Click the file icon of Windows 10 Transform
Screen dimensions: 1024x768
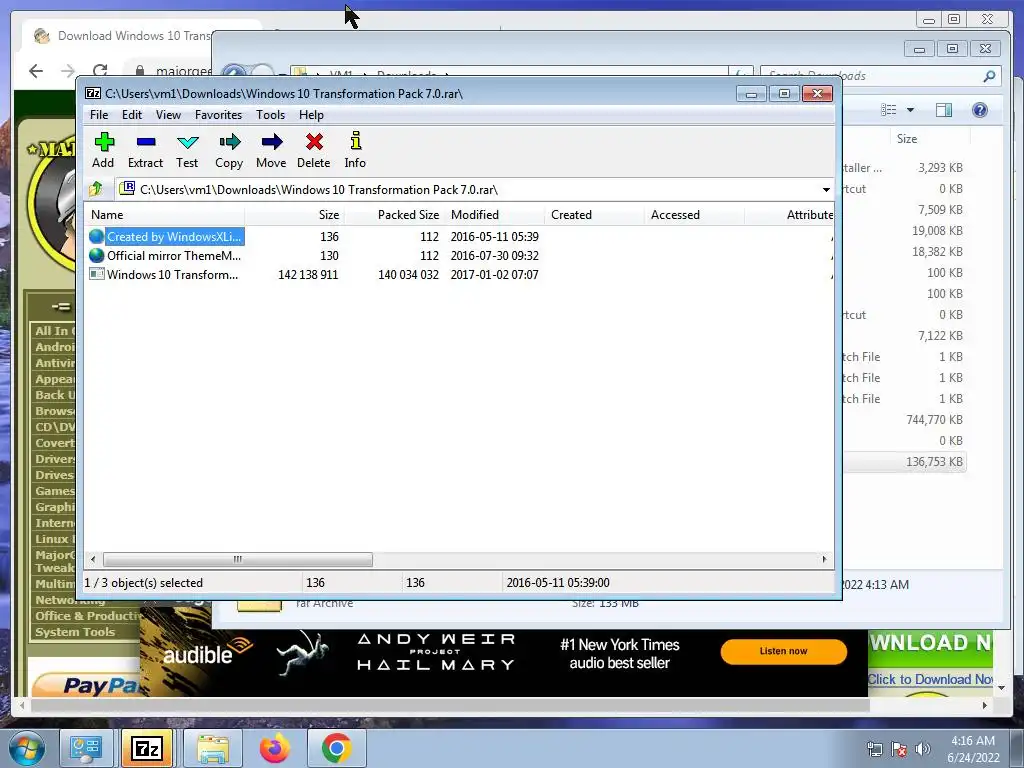coord(97,274)
